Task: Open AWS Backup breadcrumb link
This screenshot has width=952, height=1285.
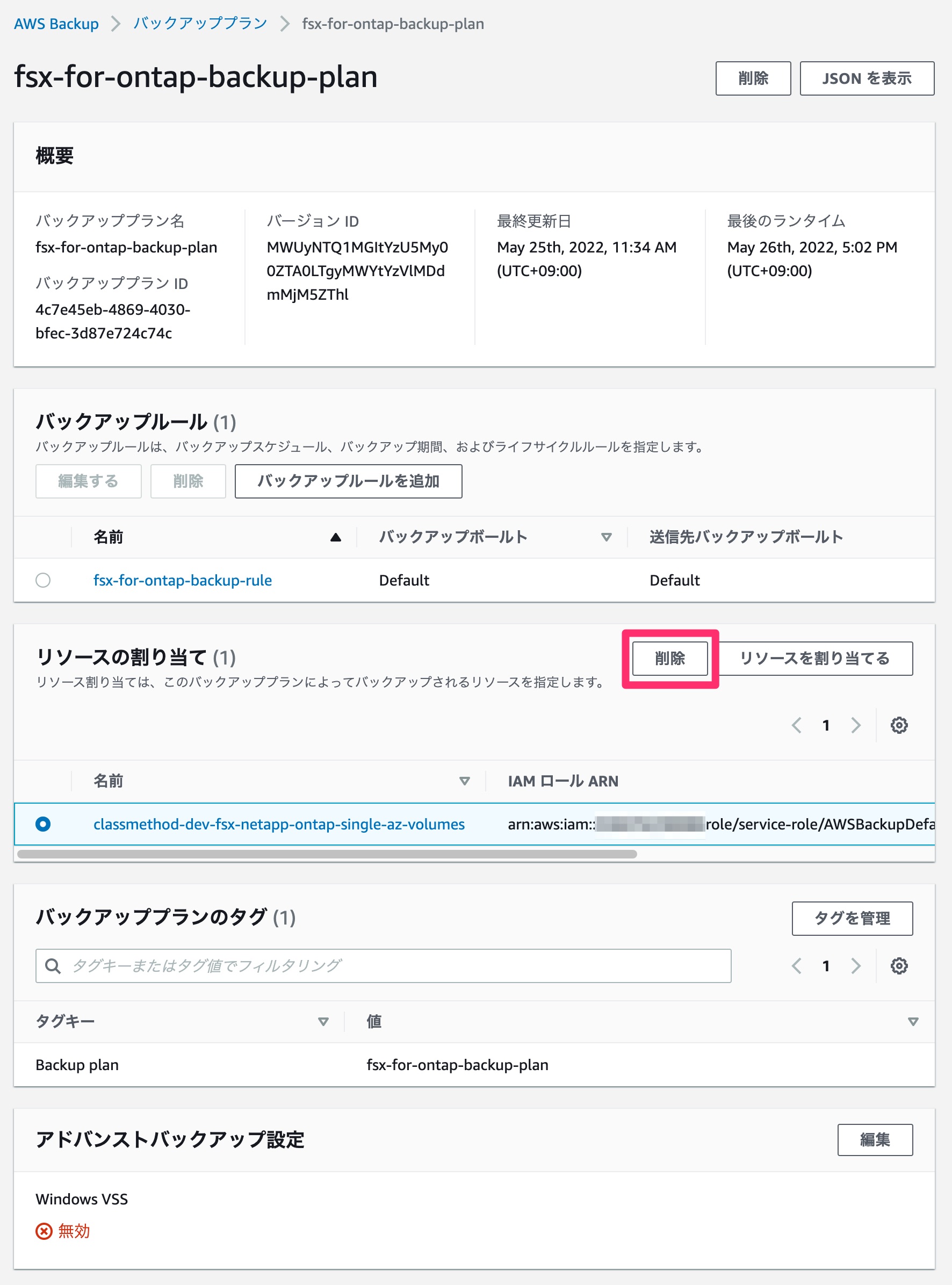Action: [x=56, y=24]
